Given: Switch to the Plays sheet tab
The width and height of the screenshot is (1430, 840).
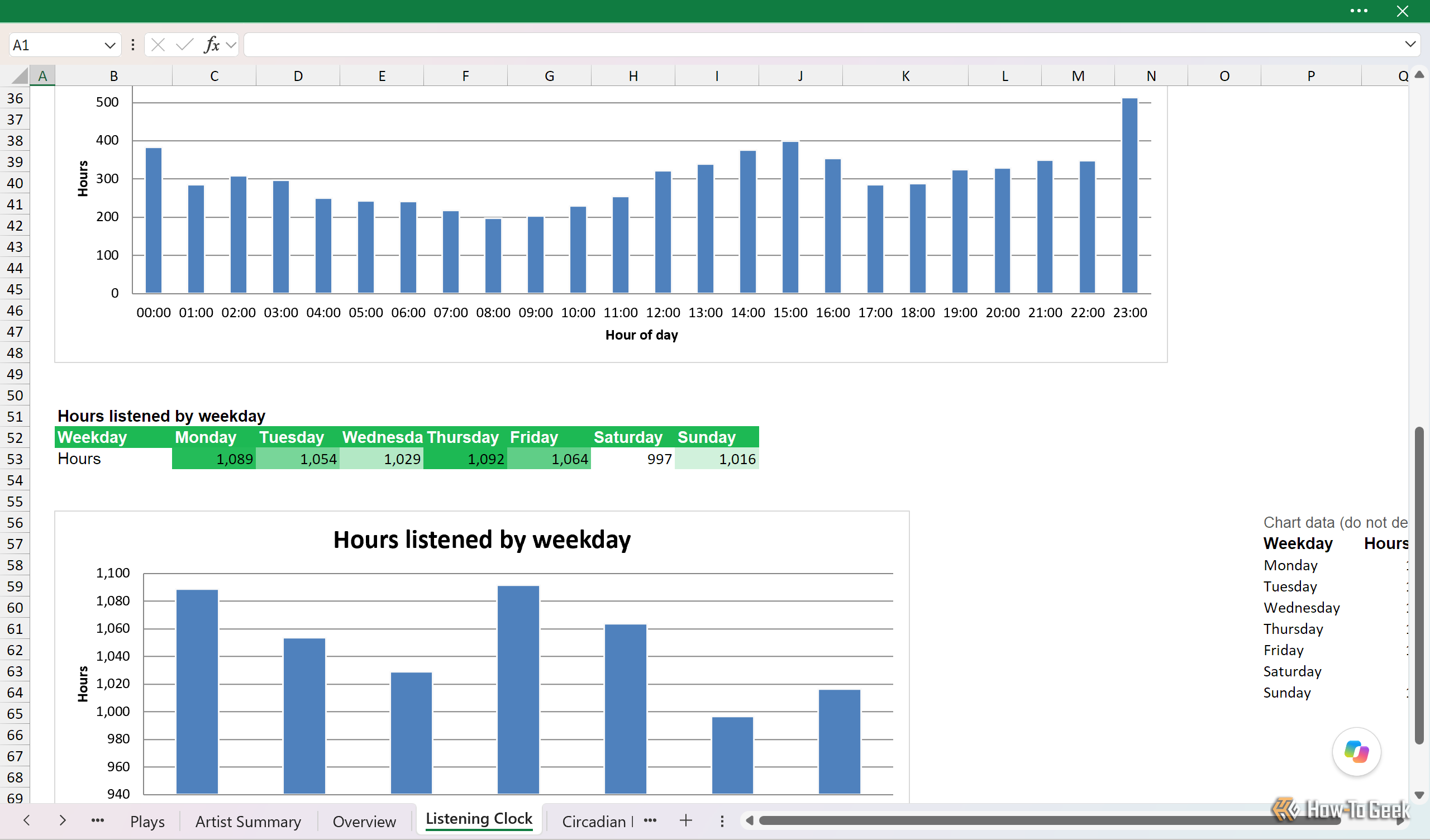Looking at the screenshot, I should point(147,821).
